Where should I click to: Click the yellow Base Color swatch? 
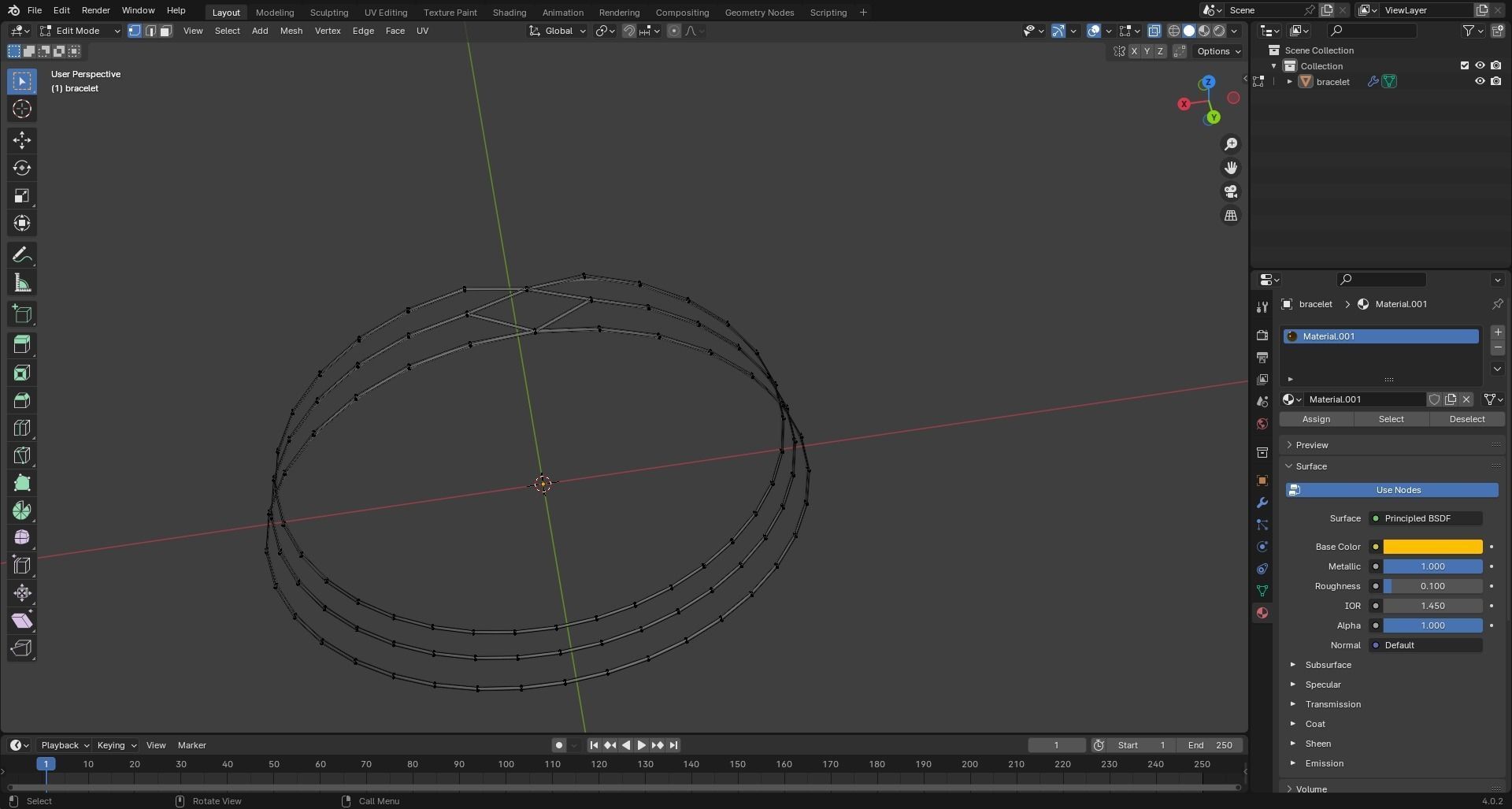point(1432,547)
